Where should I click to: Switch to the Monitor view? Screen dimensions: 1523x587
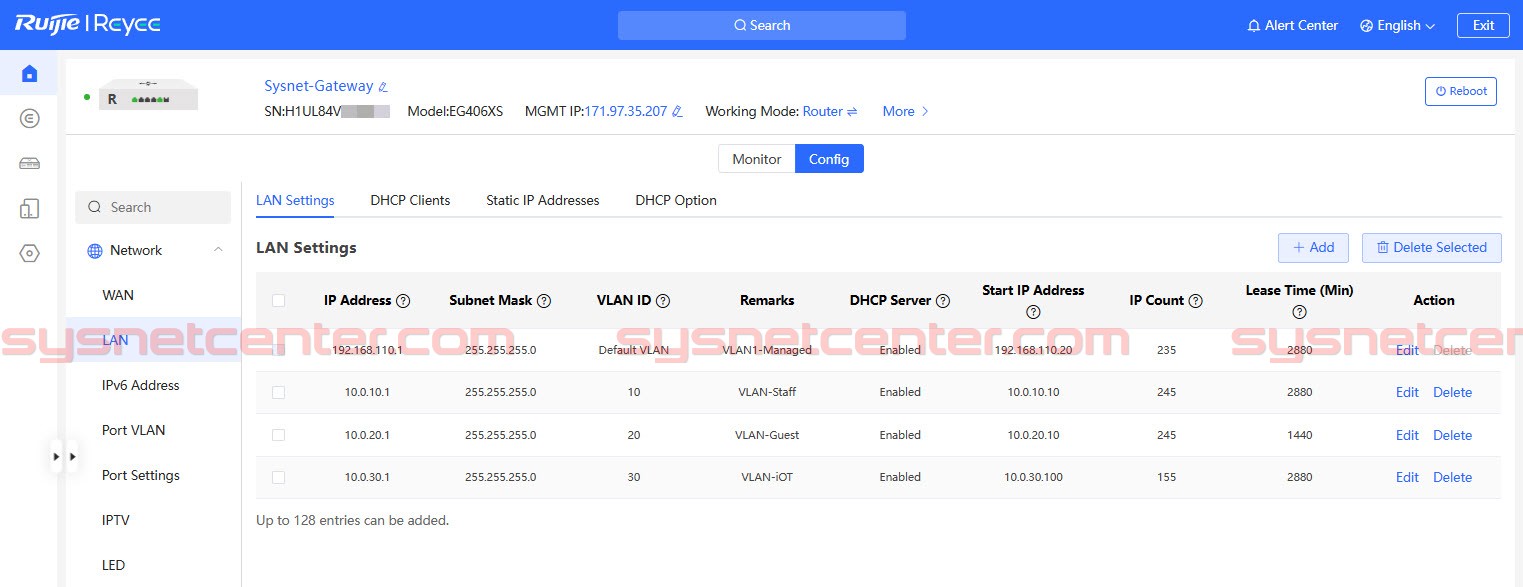point(756,159)
